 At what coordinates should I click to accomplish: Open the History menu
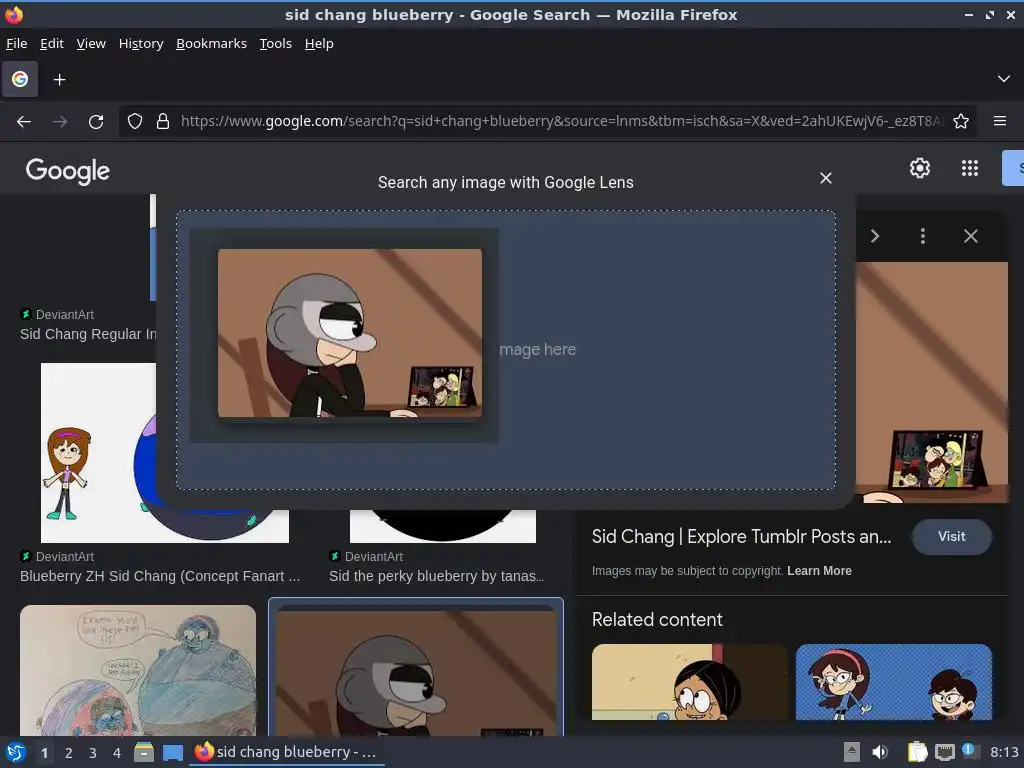pyautogui.click(x=140, y=44)
